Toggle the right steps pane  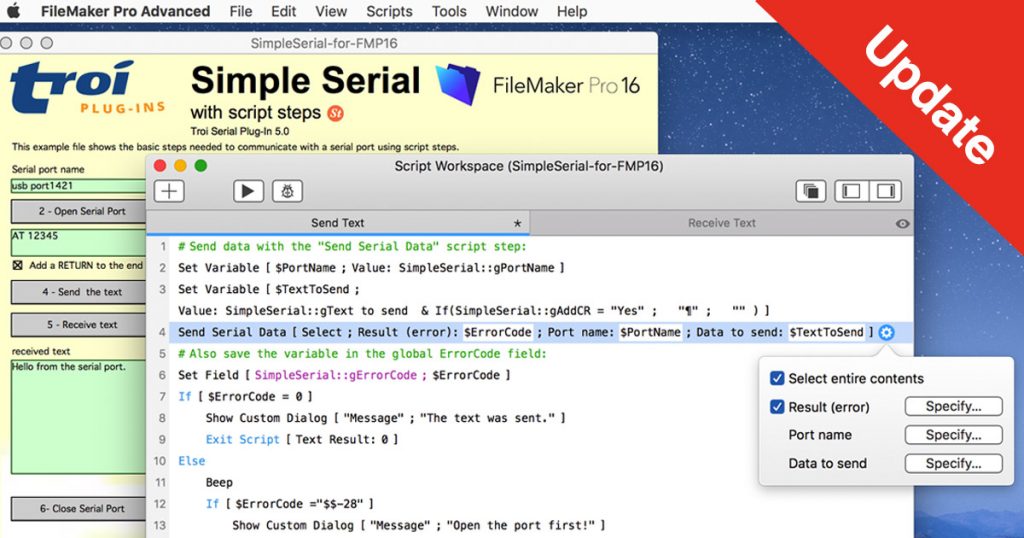[x=886, y=191]
